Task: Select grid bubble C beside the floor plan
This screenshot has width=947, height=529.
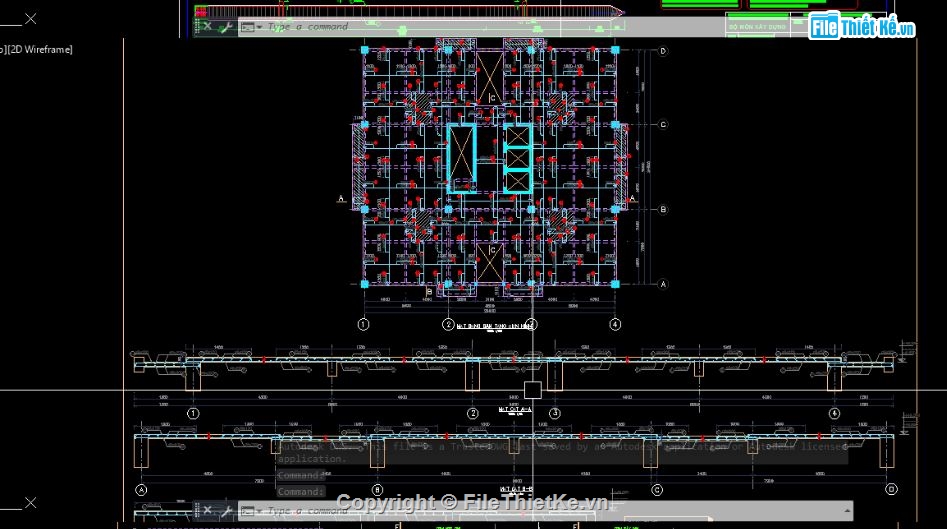Action: pos(663,125)
